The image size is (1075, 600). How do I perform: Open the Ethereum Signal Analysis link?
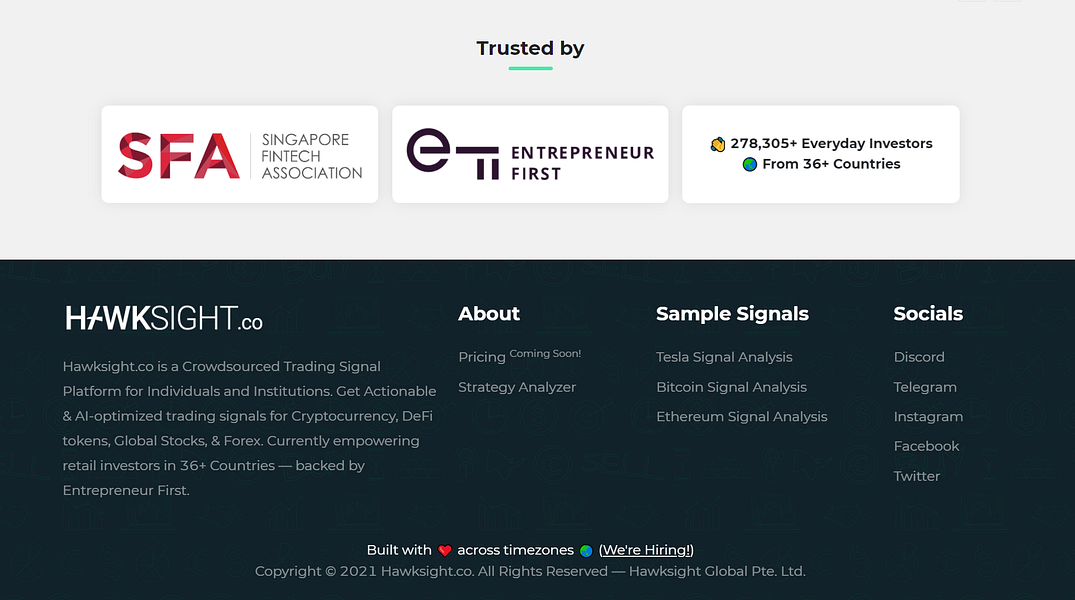[742, 416]
